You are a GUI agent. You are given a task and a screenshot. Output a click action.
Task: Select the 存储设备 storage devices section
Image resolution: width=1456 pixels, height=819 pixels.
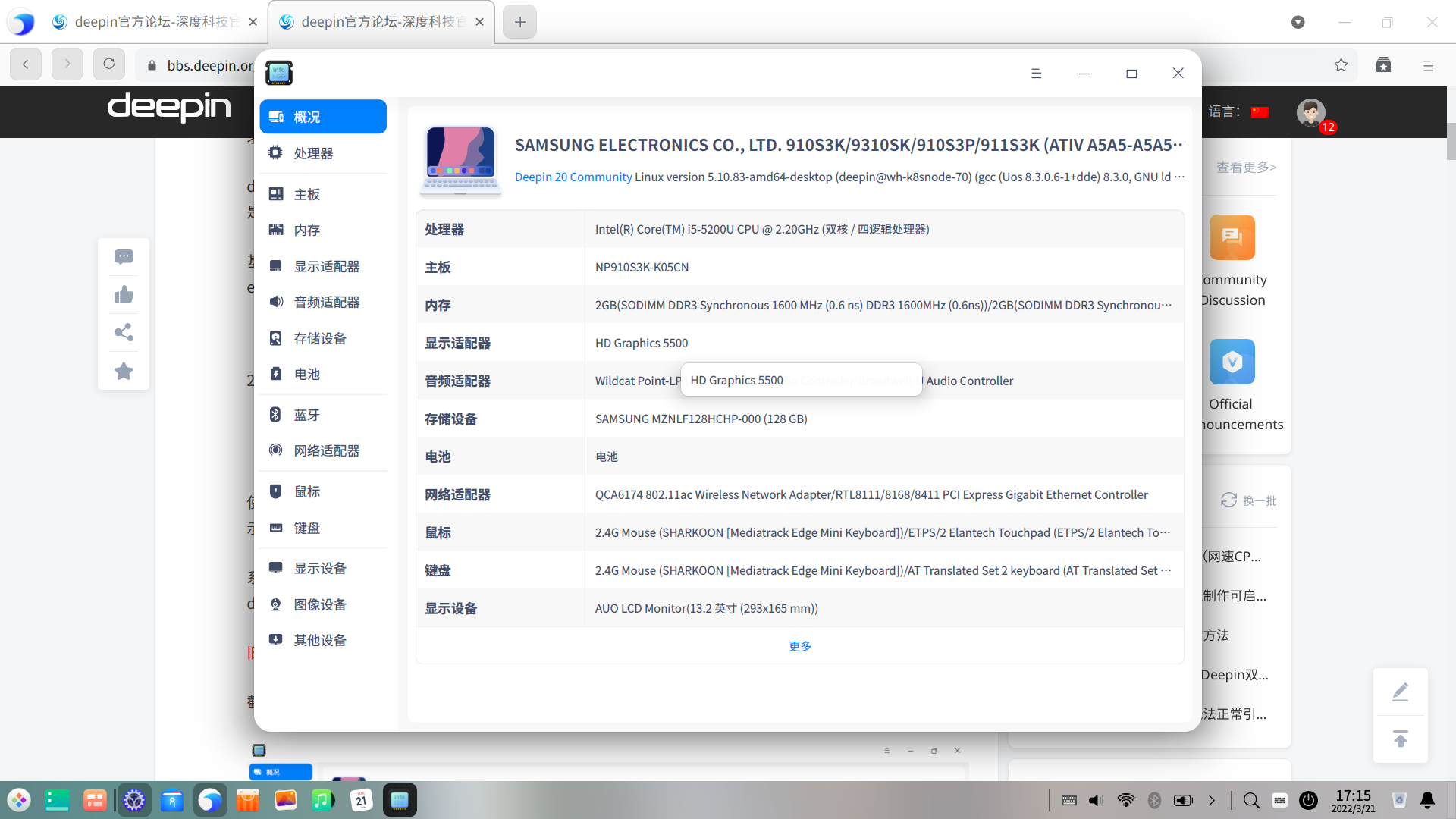point(318,337)
